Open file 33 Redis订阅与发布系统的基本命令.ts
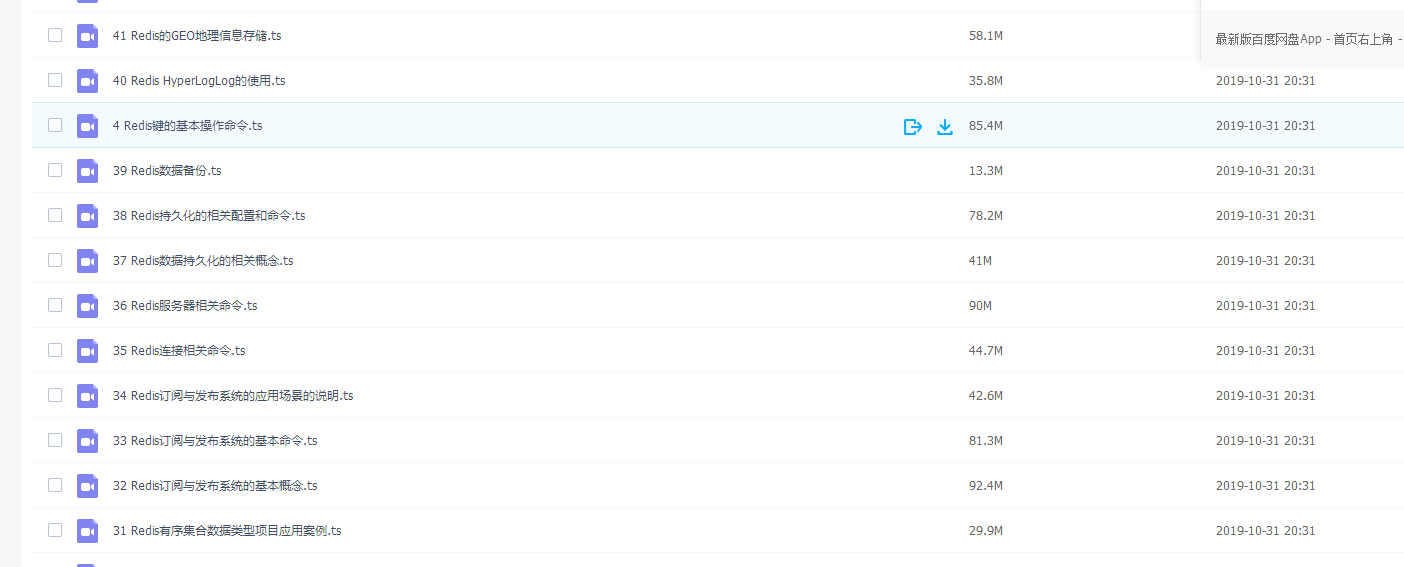Screen dimensions: 1404x567 (x=215, y=441)
